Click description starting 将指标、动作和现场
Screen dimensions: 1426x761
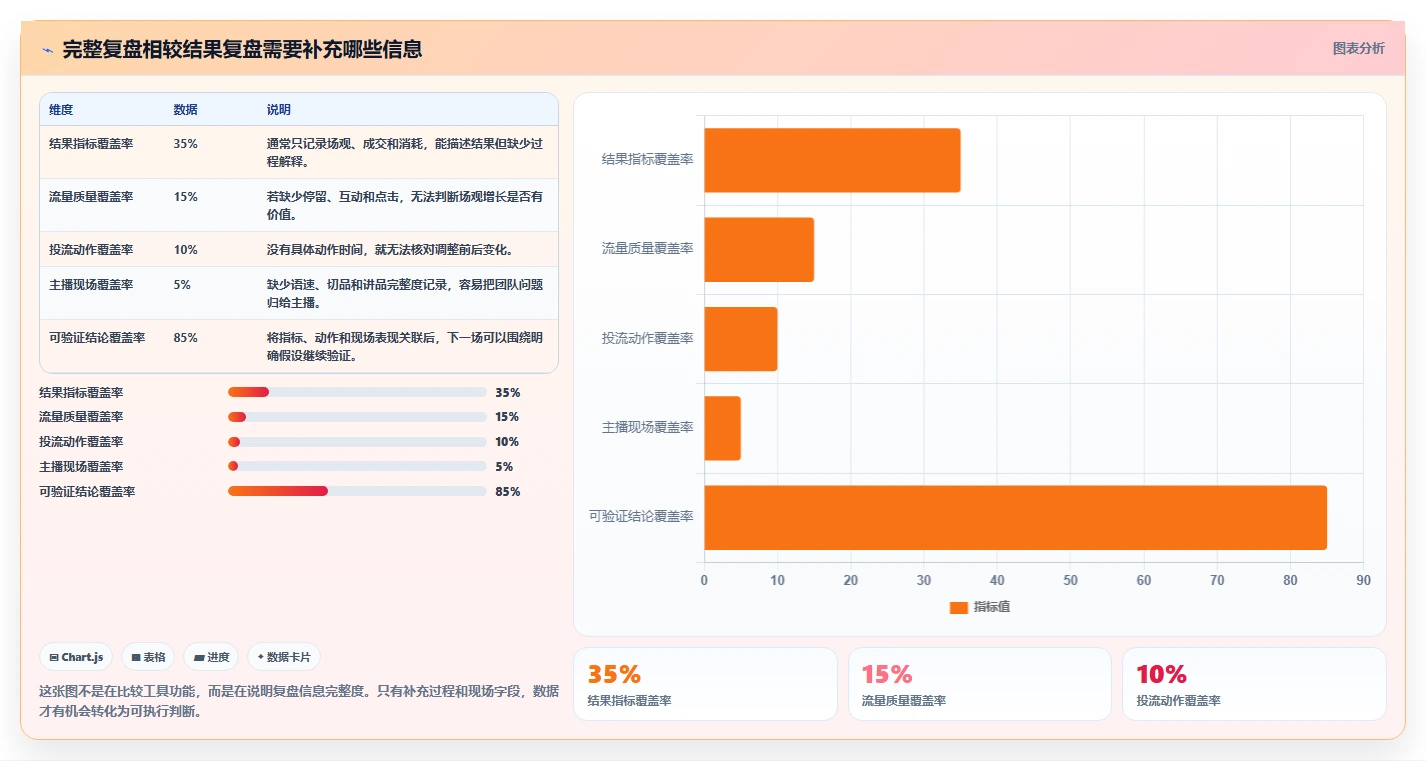coord(405,346)
